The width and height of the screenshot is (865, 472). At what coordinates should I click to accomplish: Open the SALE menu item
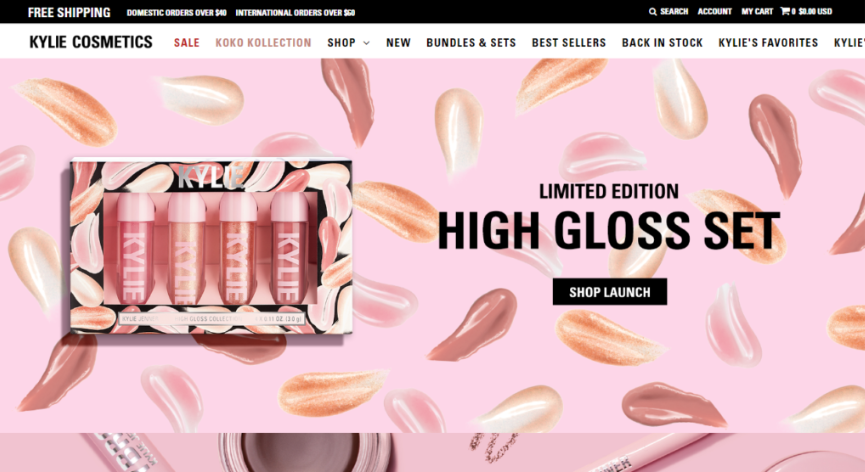(186, 42)
